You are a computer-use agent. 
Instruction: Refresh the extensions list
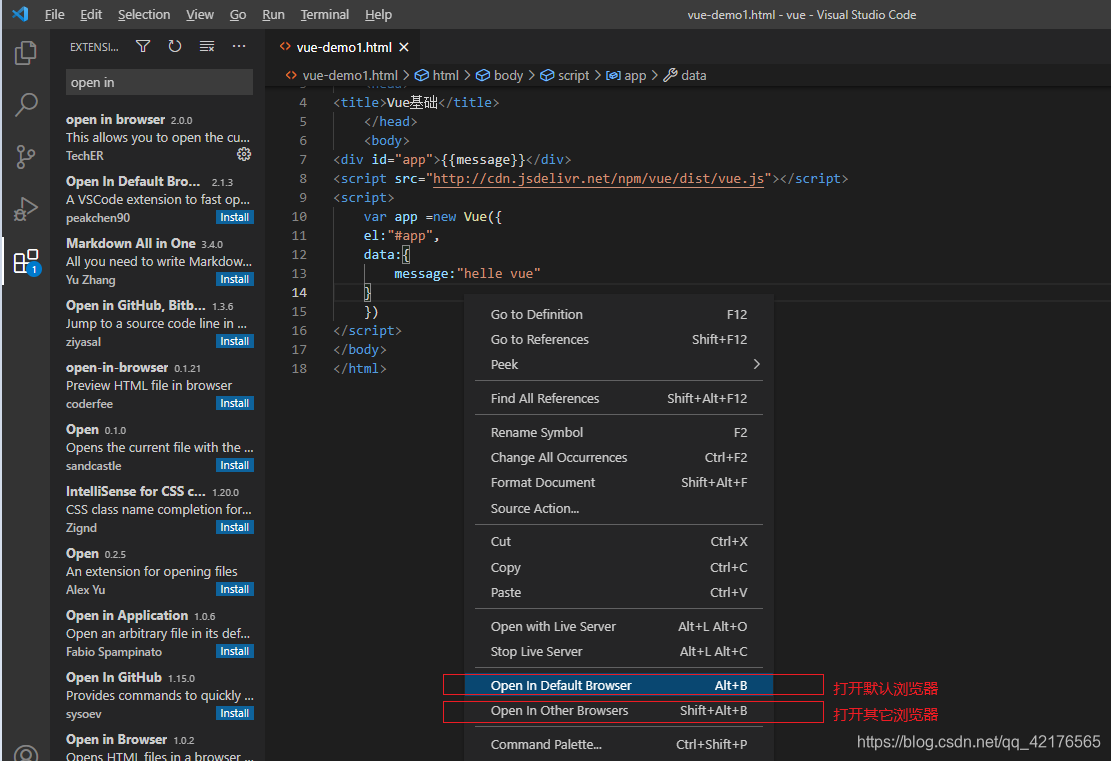click(175, 47)
